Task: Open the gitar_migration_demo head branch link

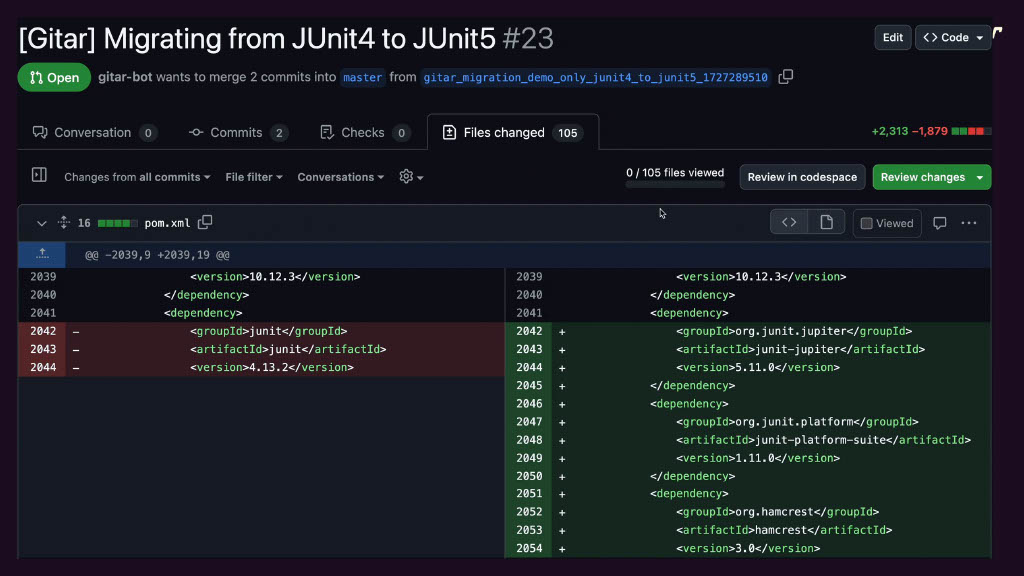Action: point(596,77)
